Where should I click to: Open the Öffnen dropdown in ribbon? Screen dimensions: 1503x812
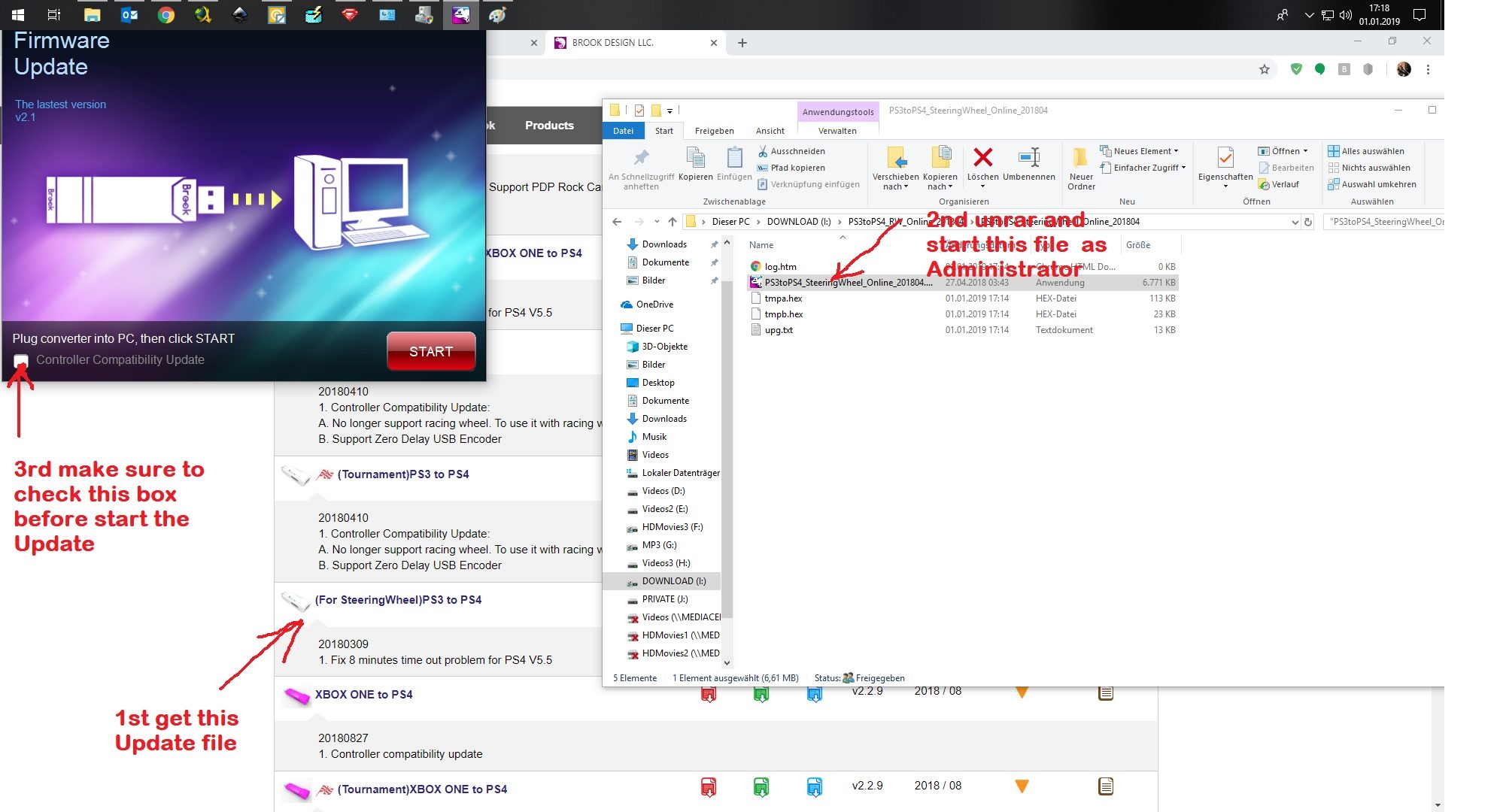pos(1283,151)
